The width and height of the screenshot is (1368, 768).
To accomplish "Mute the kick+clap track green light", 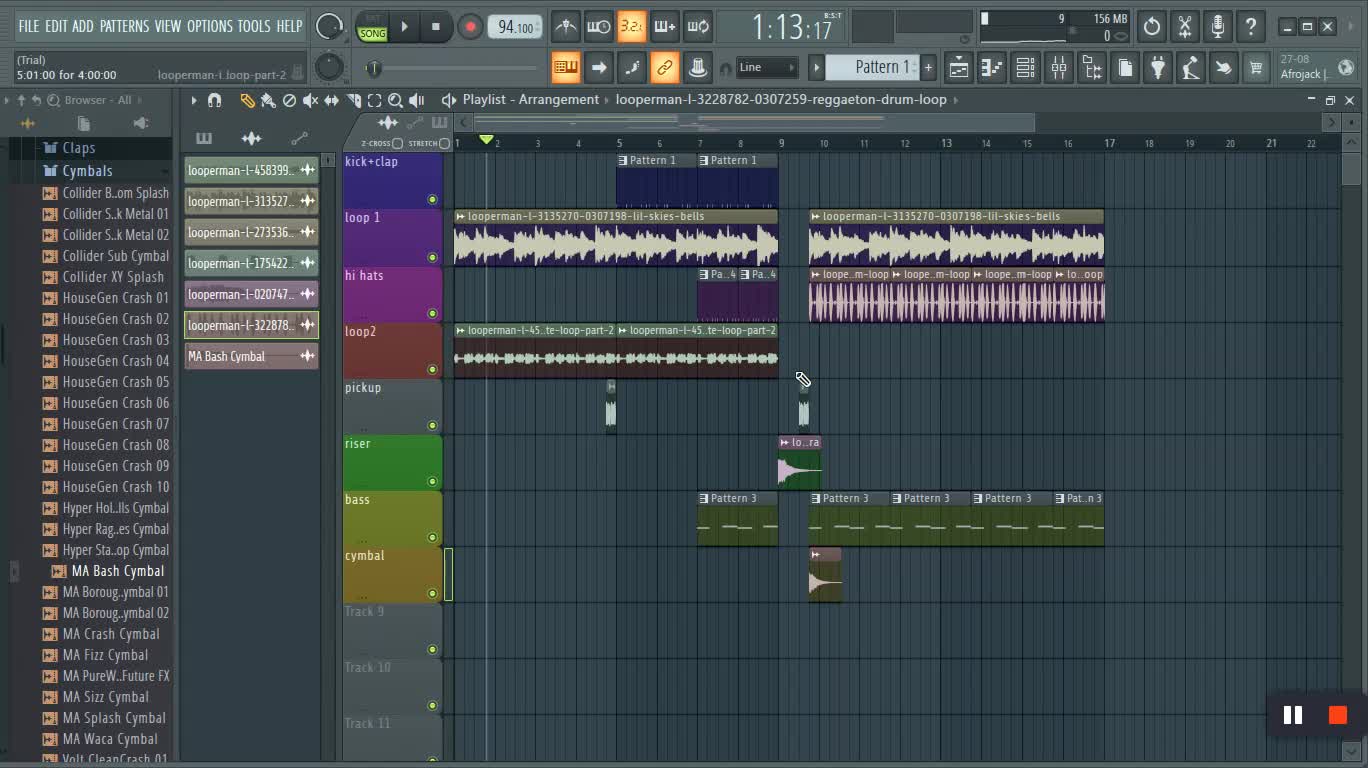I will pos(432,200).
